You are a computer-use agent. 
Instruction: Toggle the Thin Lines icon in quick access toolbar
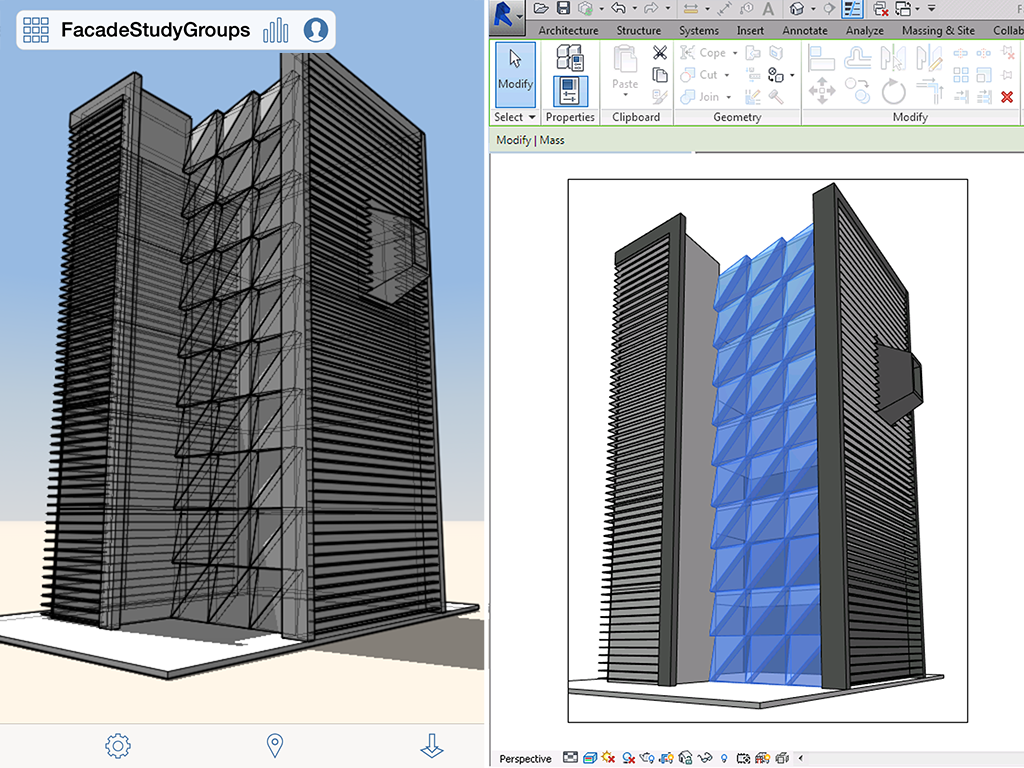pos(852,8)
